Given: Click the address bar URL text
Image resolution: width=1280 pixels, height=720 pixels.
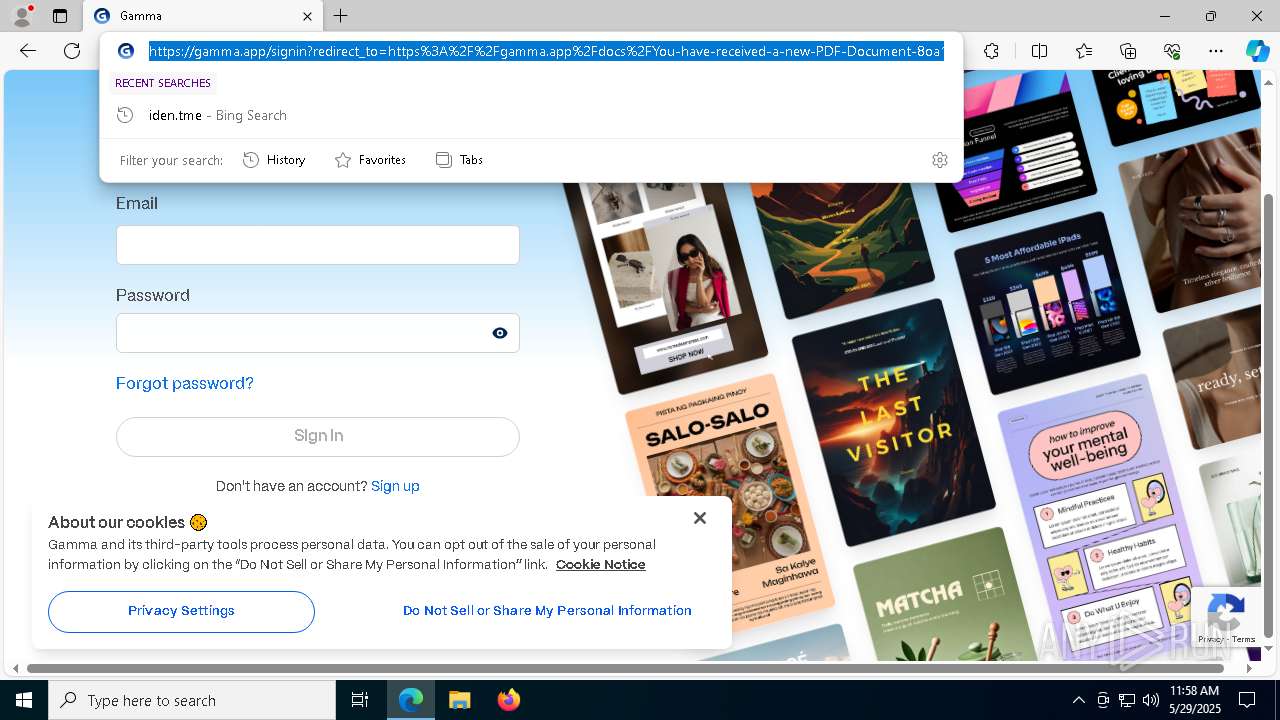Looking at the screenshot, I should [x=546, y=51].
